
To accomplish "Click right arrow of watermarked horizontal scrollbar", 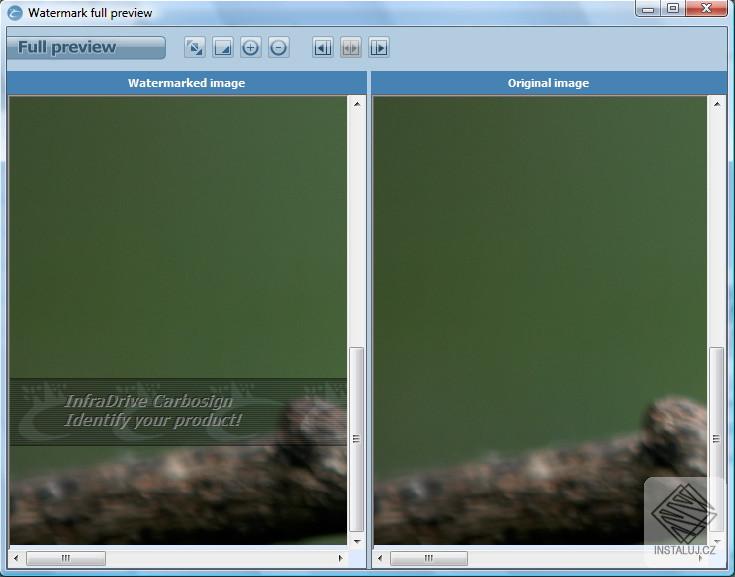I will coord(340,558).
